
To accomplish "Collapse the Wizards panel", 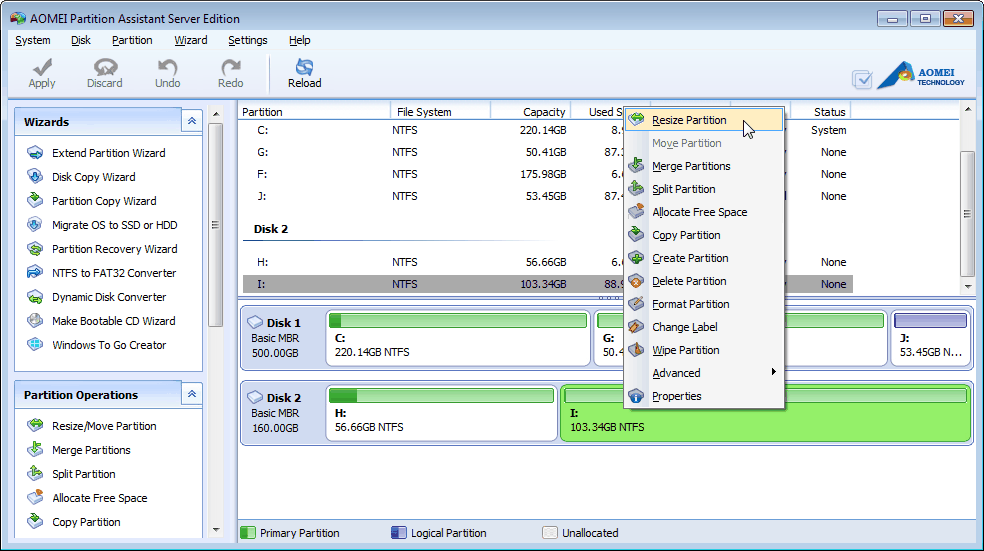I will (x=192, y=120).
